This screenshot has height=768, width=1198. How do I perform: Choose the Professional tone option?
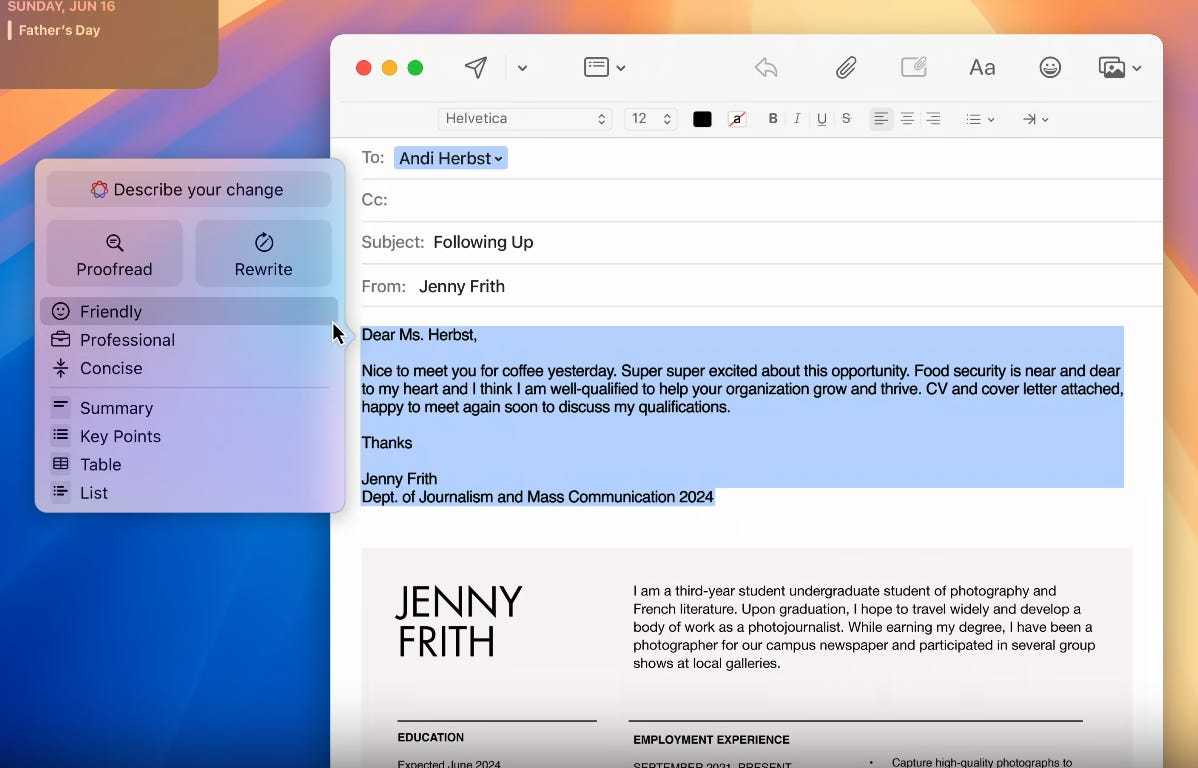[x=189, y=340]
